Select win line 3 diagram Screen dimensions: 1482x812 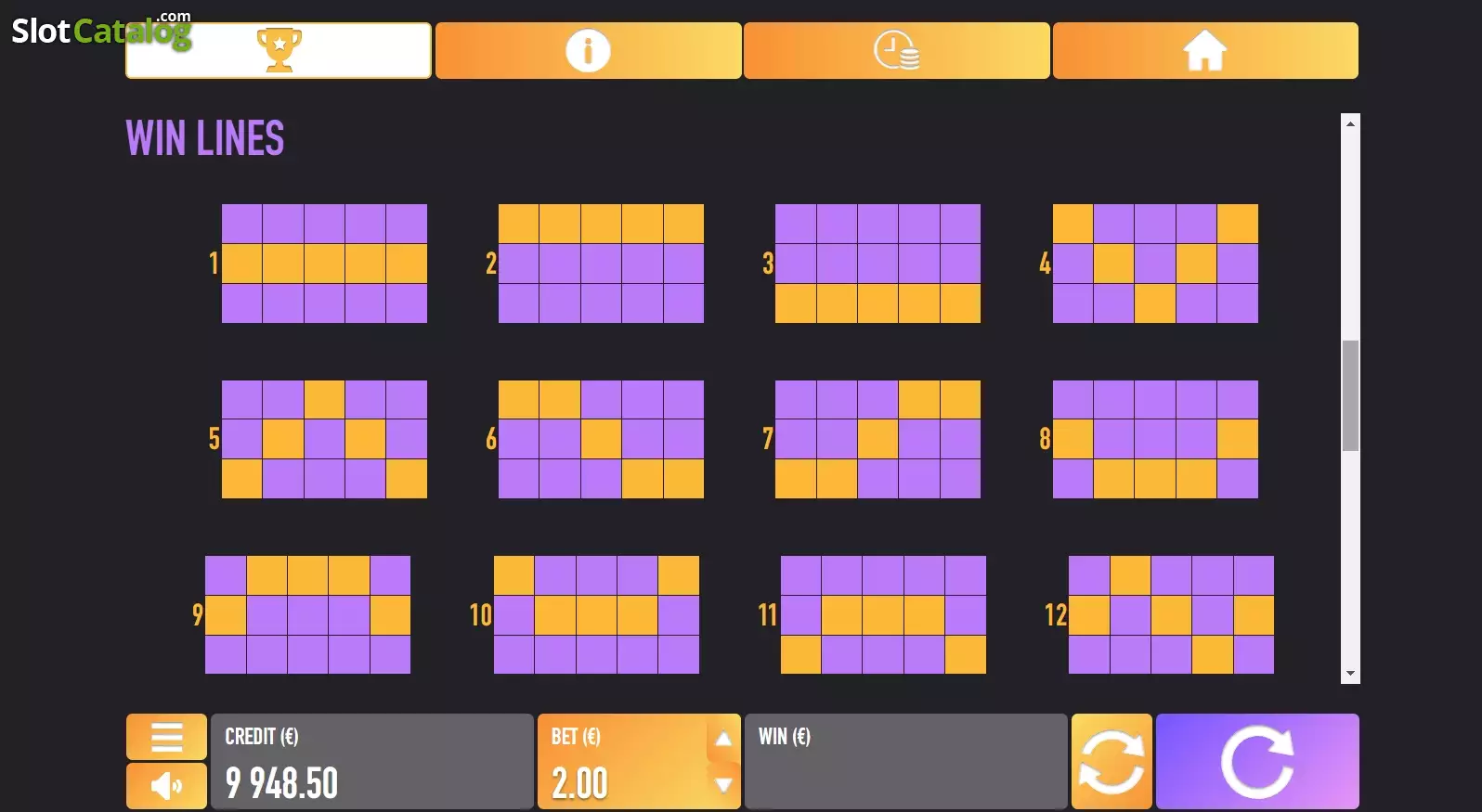coord(877,264)
